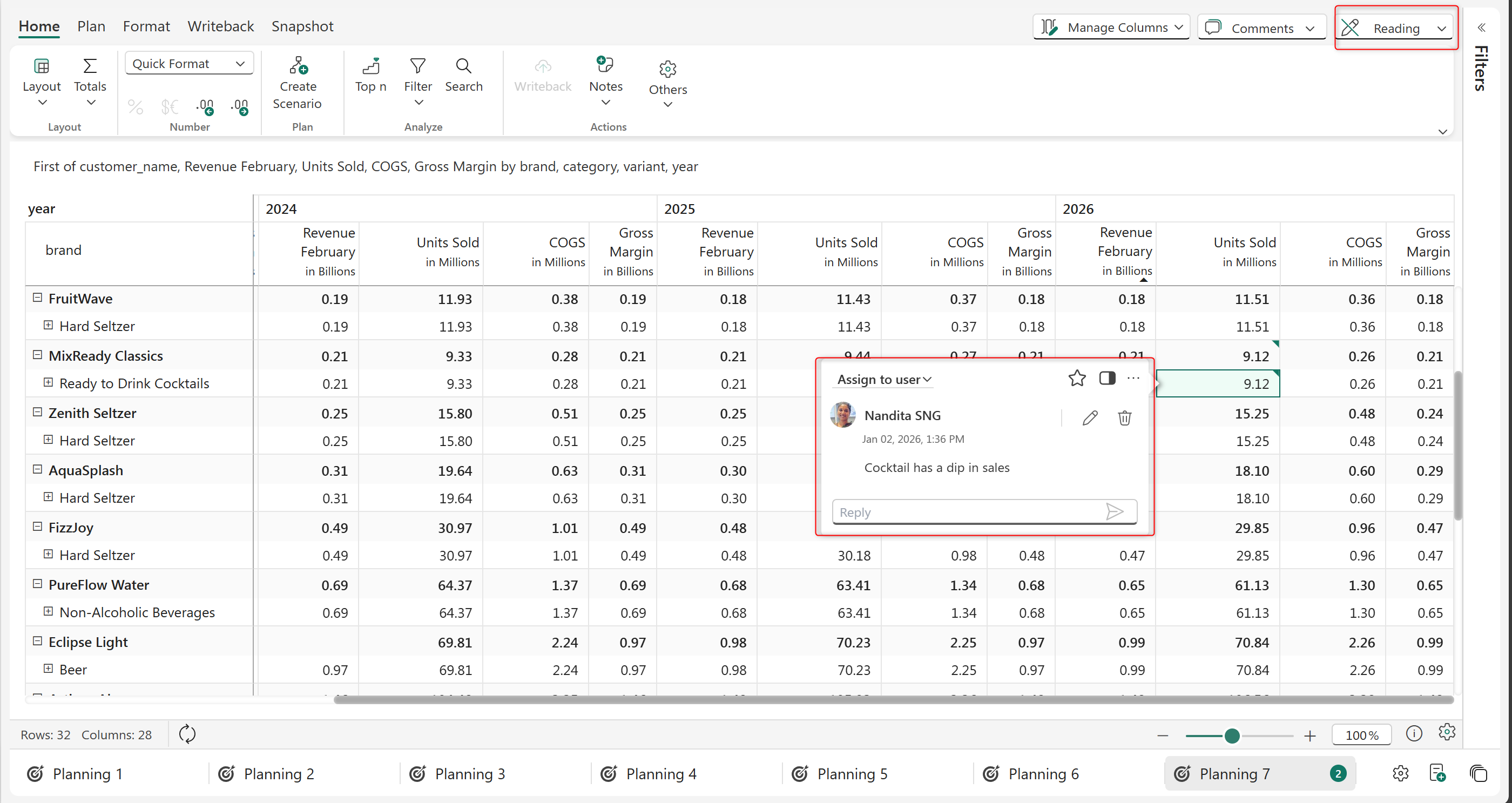Delete Nandita's comment with the trash icon

1124,418
